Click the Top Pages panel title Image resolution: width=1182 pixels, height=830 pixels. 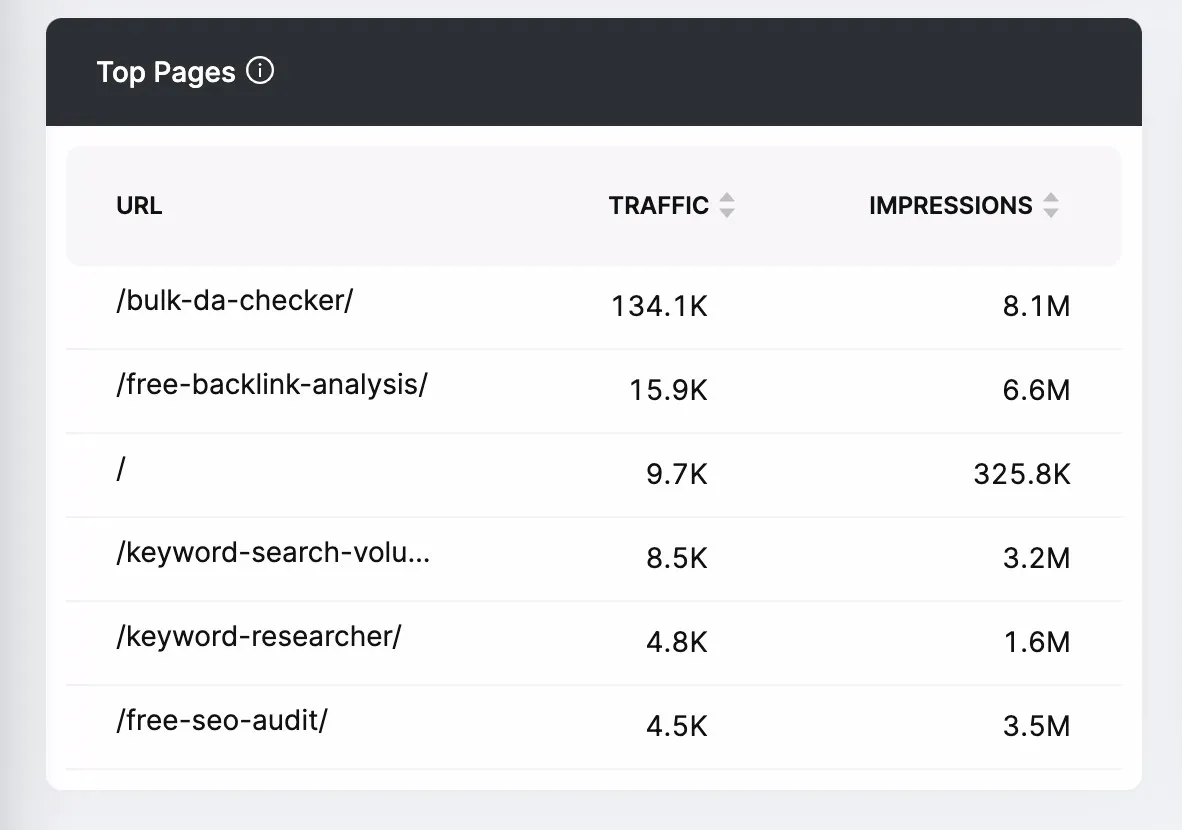click(x=166, y=72)
